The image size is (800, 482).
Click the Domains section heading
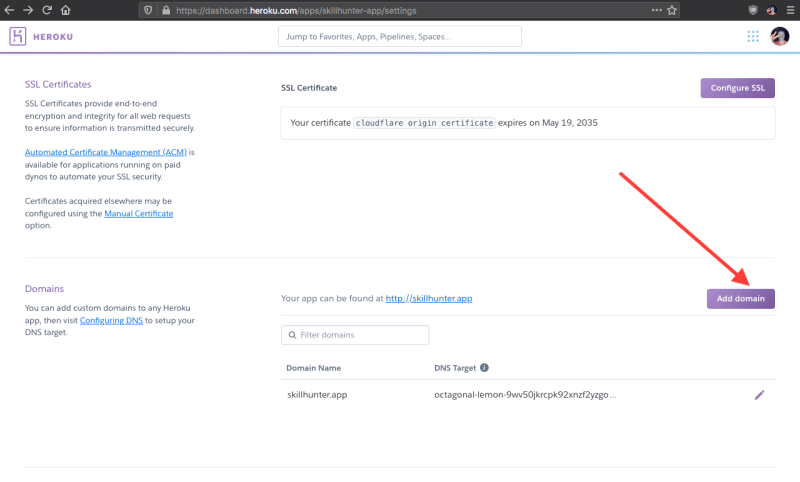pyautogui.click(x=44, y=289)
